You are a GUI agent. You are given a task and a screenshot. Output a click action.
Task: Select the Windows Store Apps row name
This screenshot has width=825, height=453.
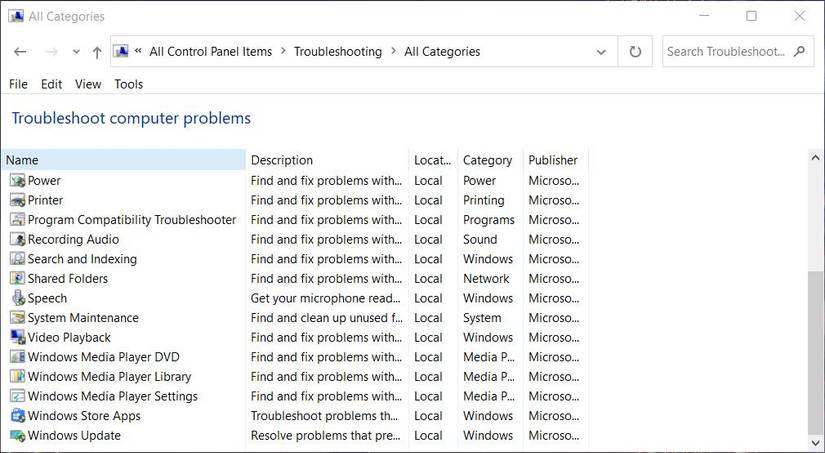click(x=84, y=416)
